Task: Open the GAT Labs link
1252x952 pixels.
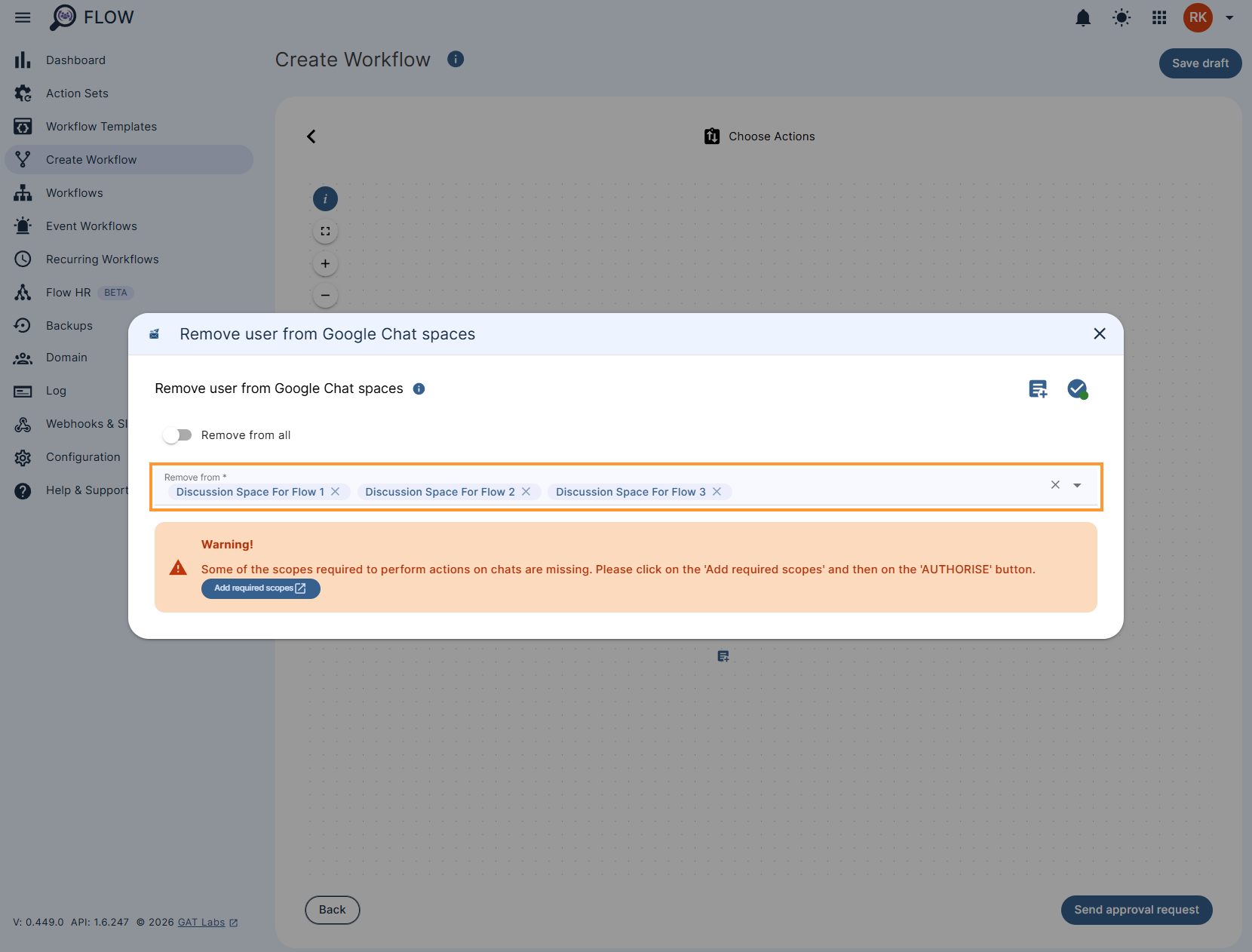Action: point(207,923)
